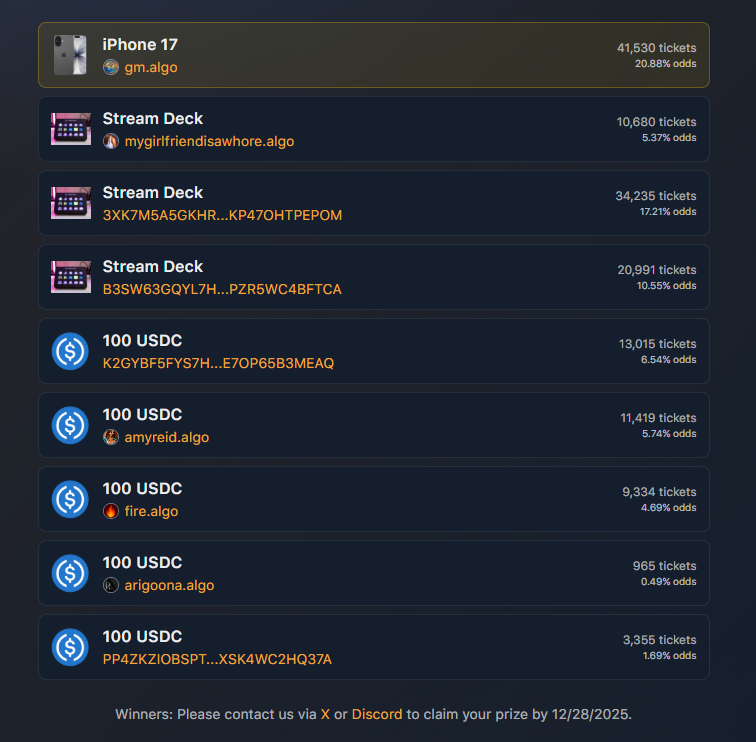The width and height of the screenshot is (756, 742).
Task: Open amyreid.algo winner link
Action: (x=167, y=437)
